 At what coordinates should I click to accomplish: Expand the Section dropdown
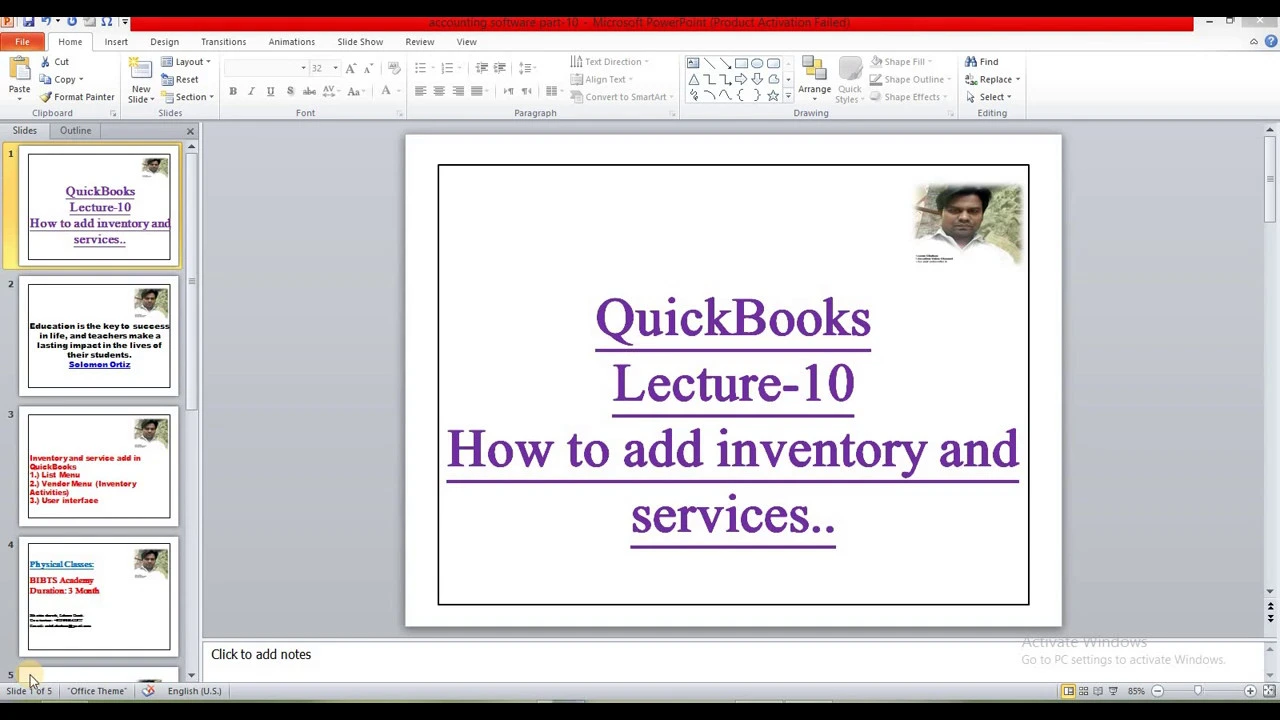point(188,97)
